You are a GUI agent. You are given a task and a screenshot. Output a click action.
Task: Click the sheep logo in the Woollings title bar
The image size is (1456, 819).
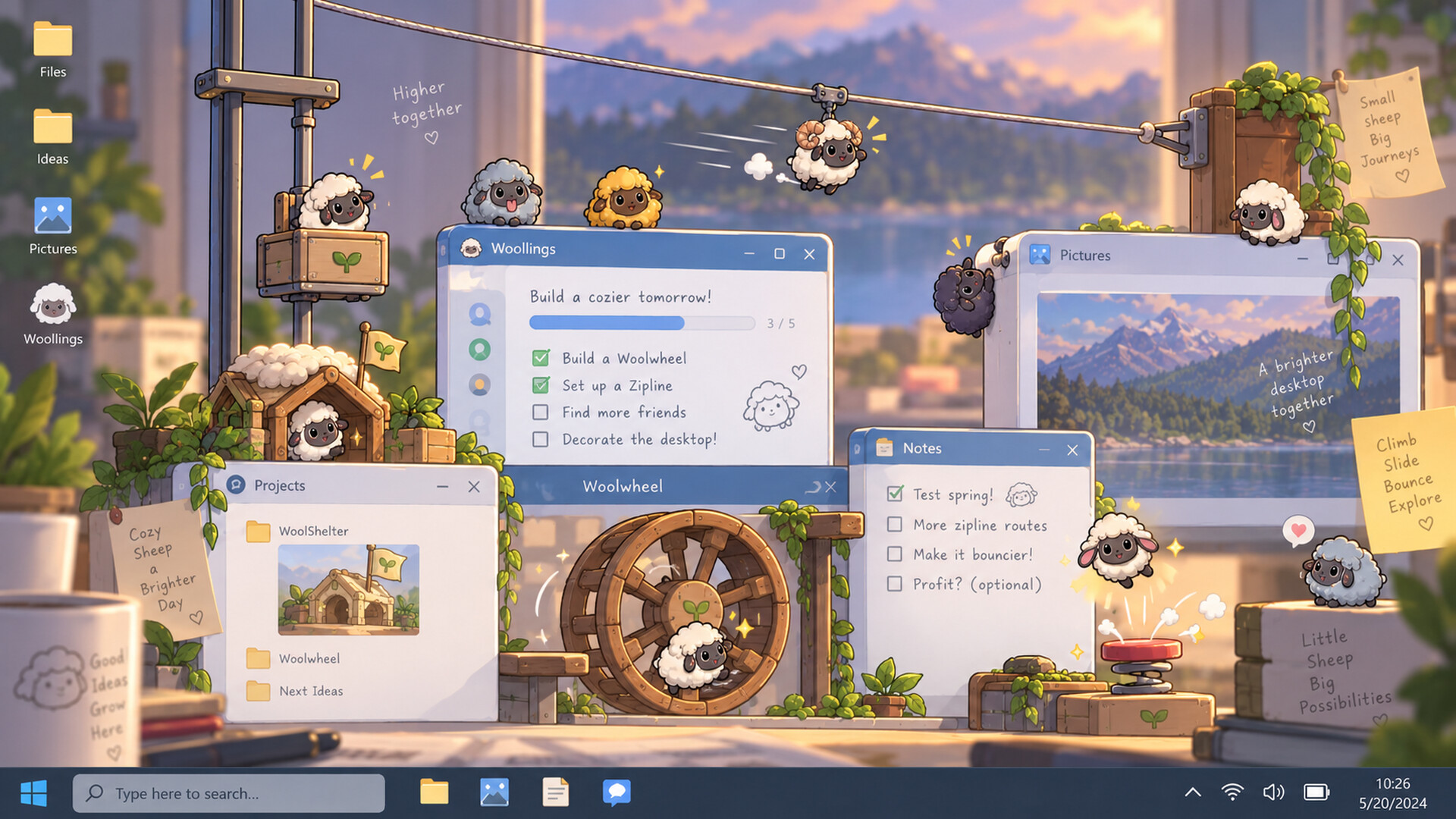click(471, 248)
